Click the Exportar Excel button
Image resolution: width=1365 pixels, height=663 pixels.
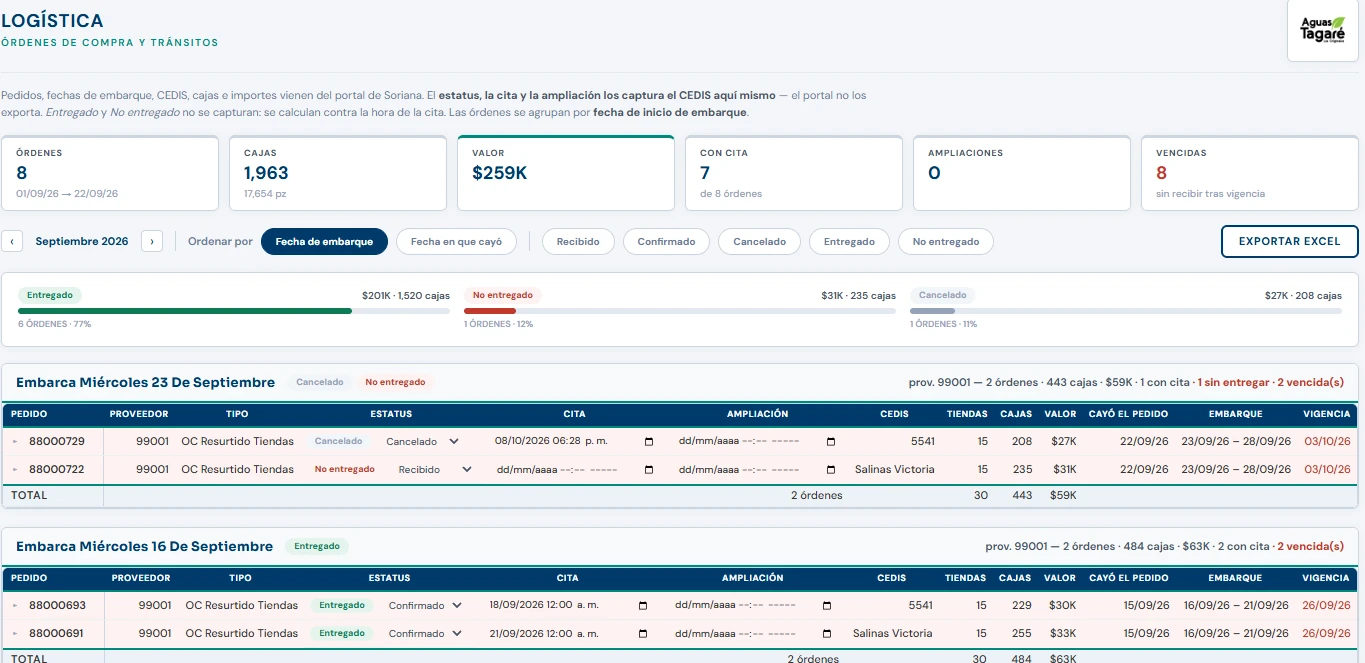pos(1289,241)
